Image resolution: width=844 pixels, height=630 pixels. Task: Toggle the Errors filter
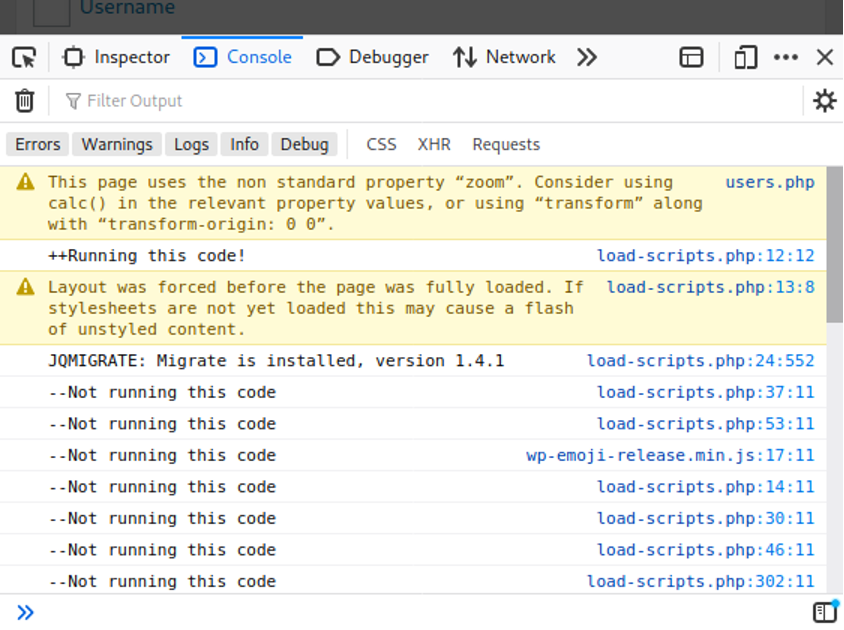[x=38, y=144]
